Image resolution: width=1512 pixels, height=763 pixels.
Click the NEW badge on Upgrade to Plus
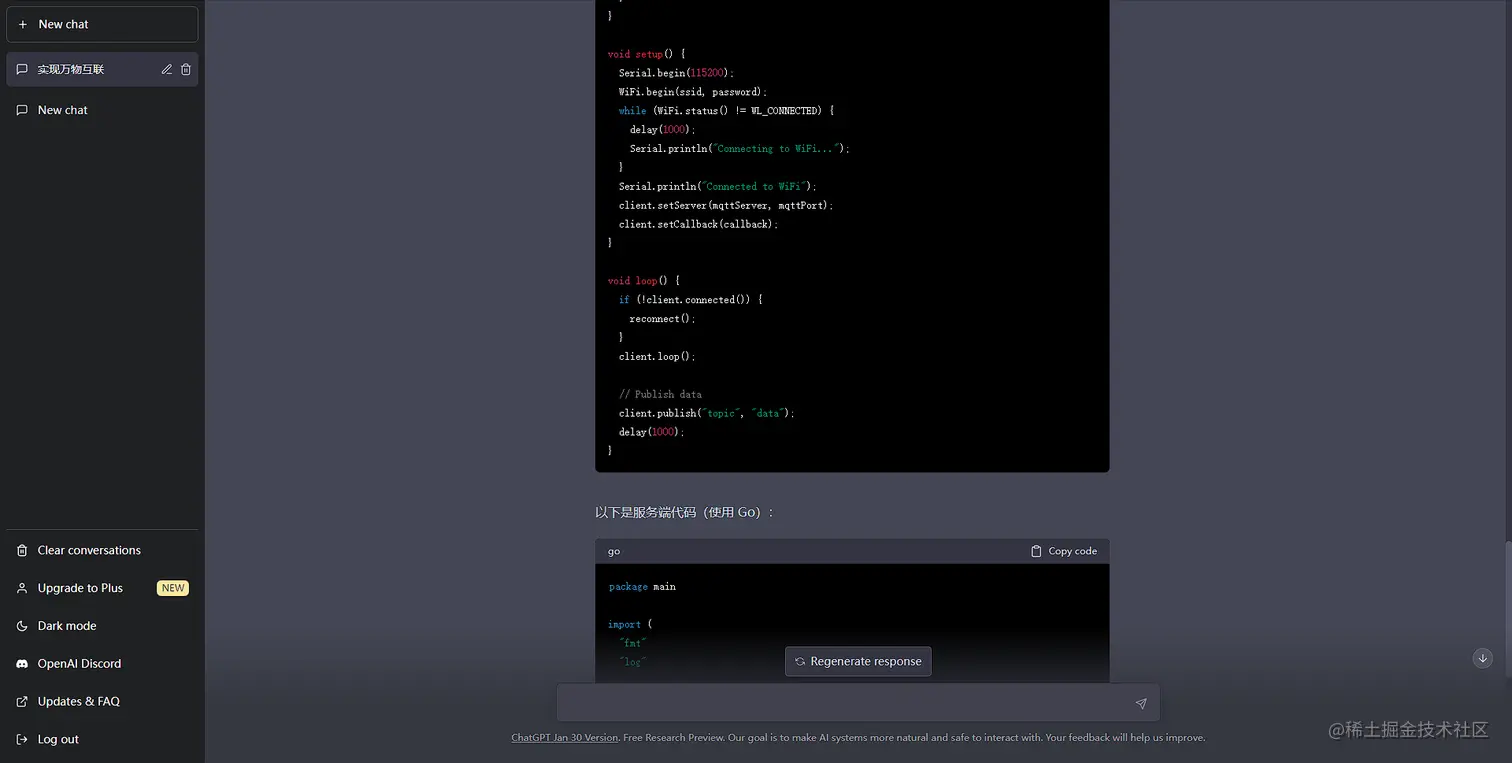click(x=173, y=588)
